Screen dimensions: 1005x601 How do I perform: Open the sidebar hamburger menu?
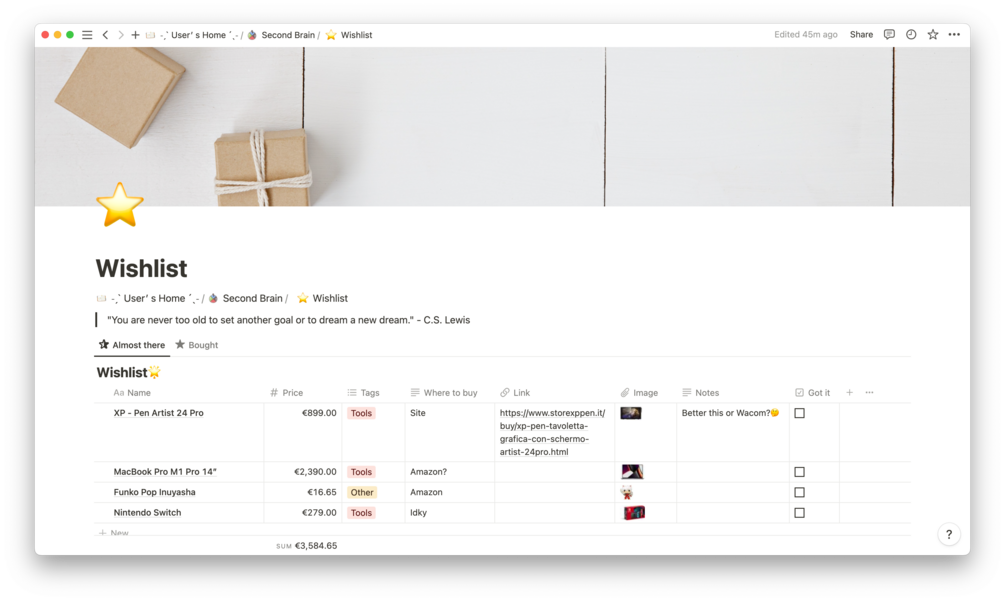pyautogui.click(x=87, y=35)
